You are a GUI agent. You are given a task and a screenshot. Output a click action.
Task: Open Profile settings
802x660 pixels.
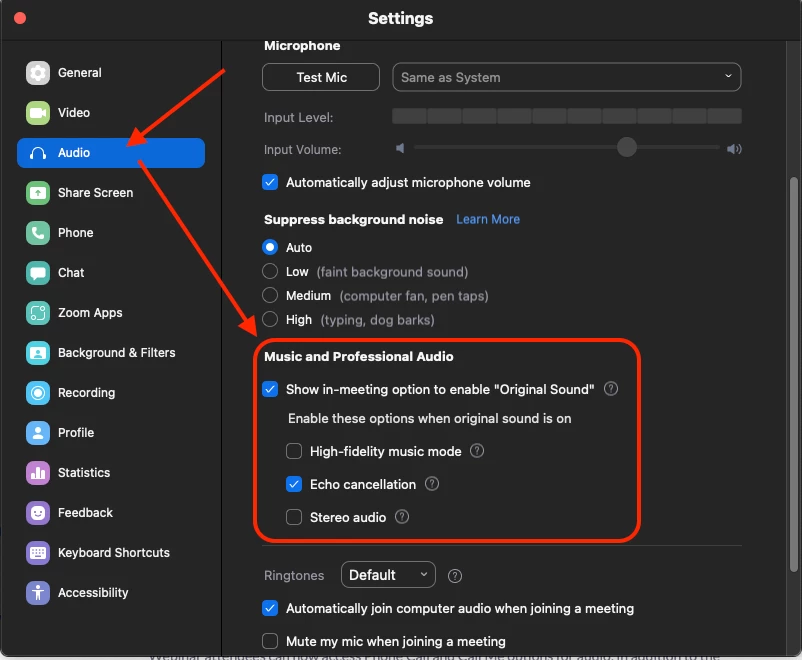pyautogui.click(x=111, y=433)
